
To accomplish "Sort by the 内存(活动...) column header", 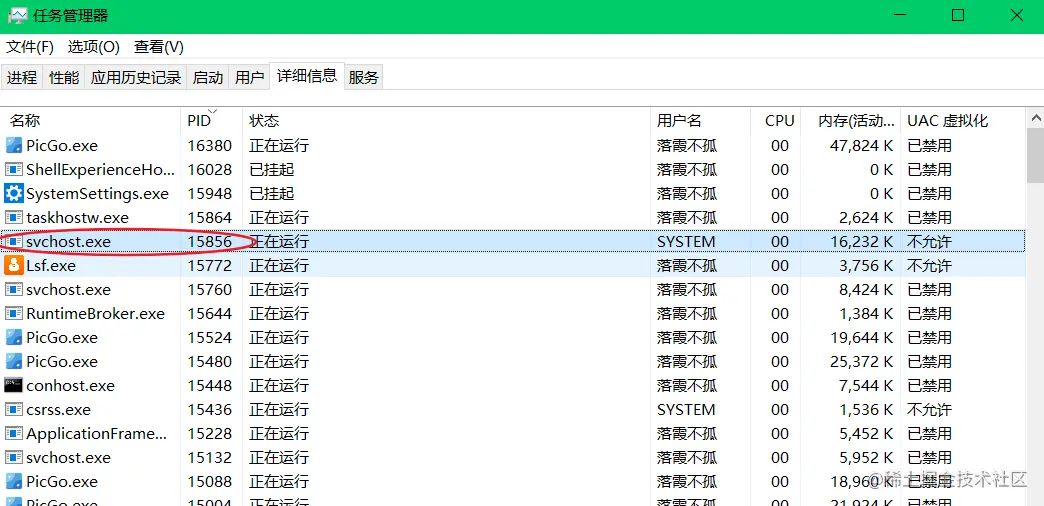I will [850, 121].
